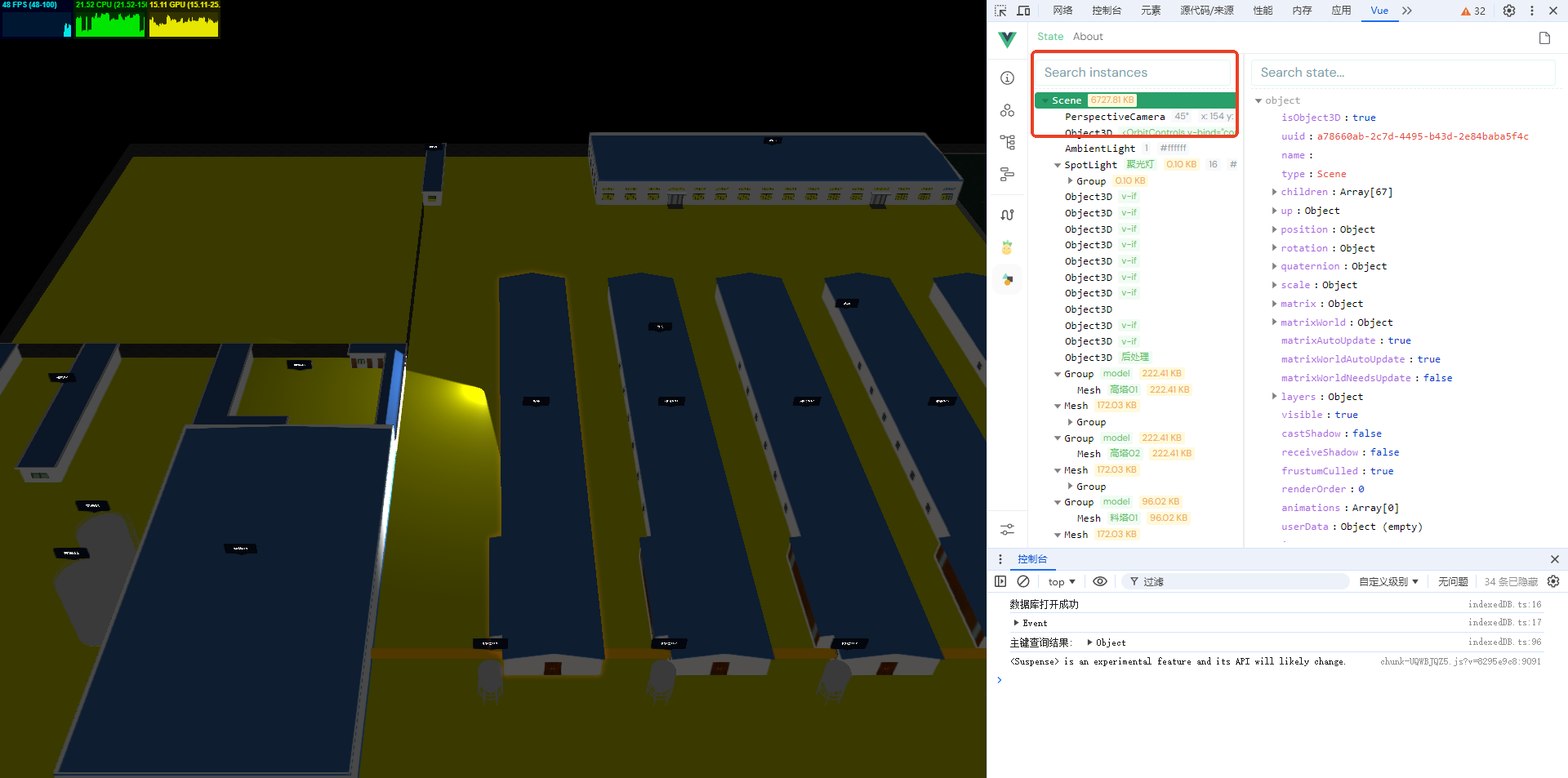Toggle the live expression eye icon
The image size is (1568, 778).
(x=1100, y=581)
